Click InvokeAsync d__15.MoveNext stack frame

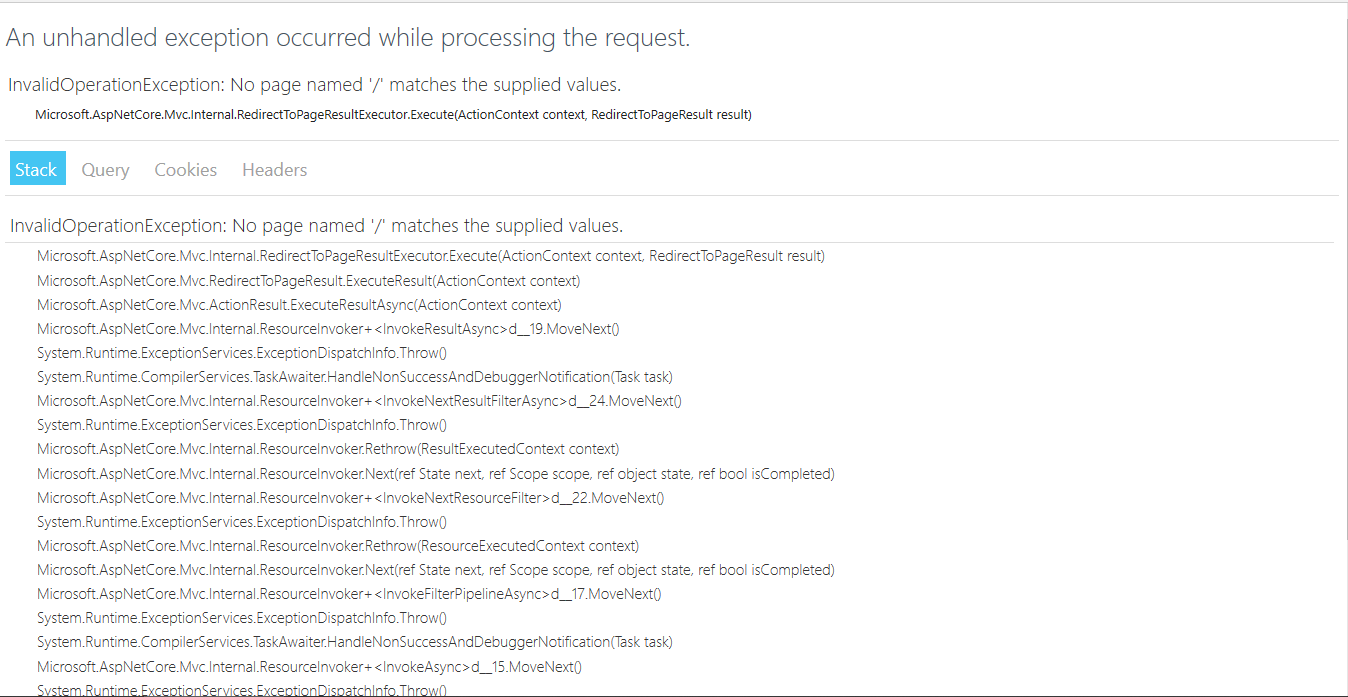(309, 666)
